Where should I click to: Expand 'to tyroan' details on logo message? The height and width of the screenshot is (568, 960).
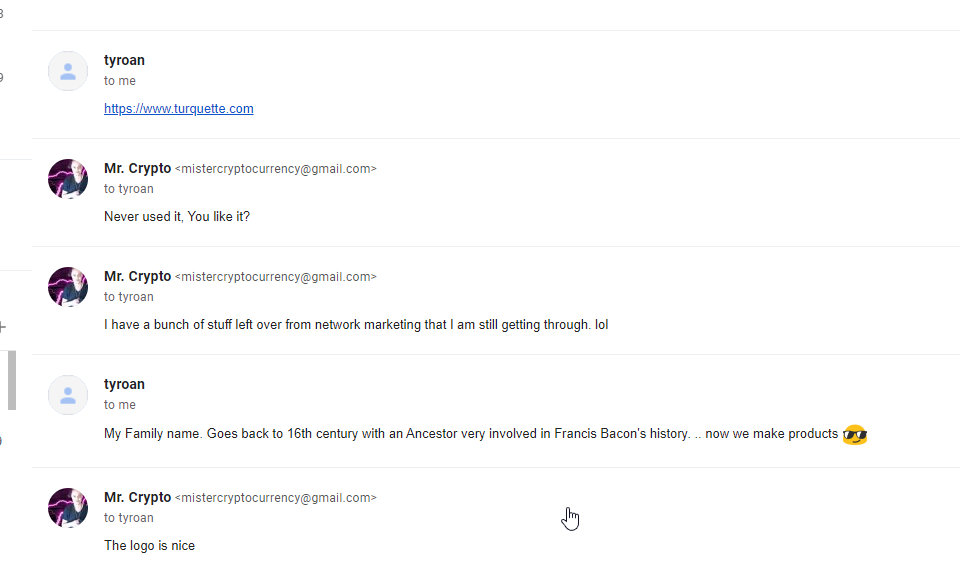[129, 517]
